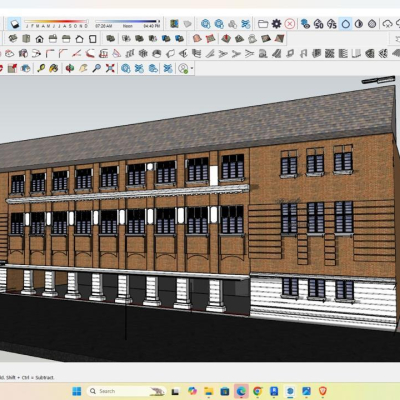Screen dimensions: 400x400
Task: Open the user account dropdown arrow
Action: 192,69
